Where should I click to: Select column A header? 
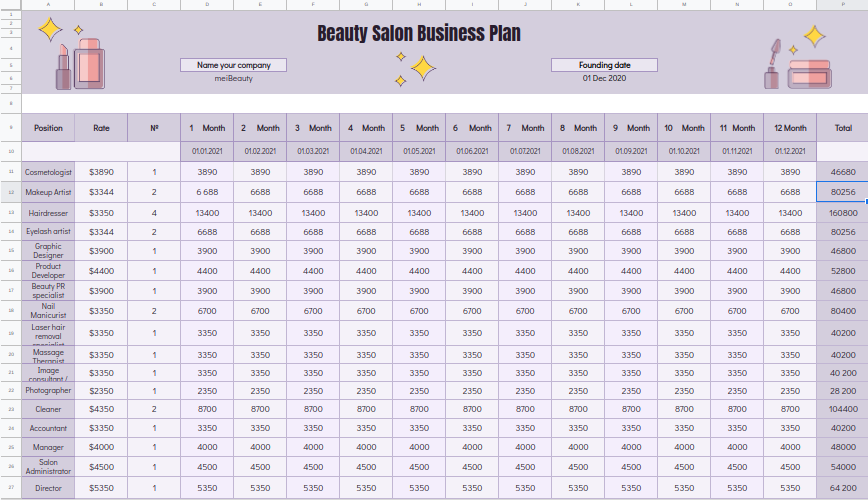coord(48,5)
